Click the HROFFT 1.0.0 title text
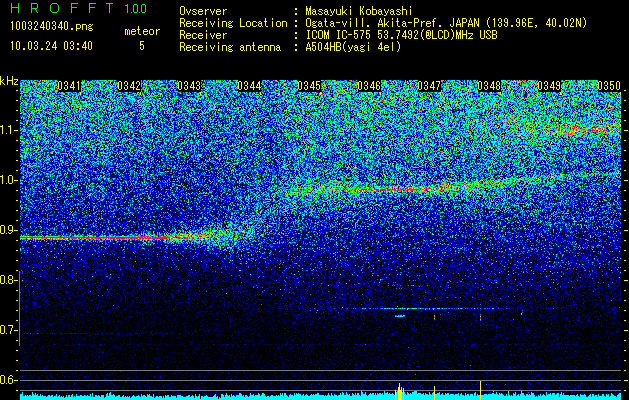 79,8
